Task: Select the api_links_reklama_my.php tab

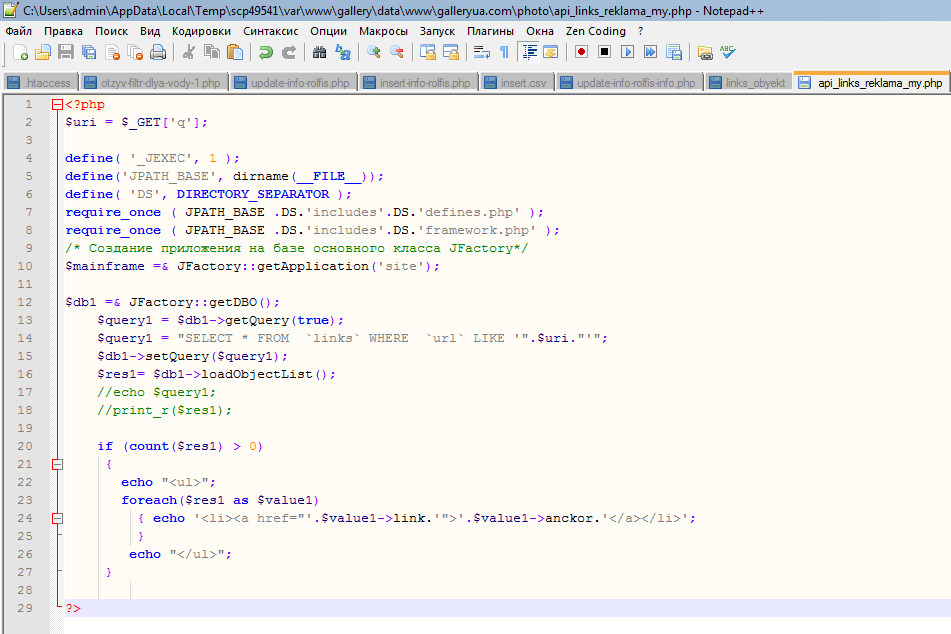Action: [872, 82]
